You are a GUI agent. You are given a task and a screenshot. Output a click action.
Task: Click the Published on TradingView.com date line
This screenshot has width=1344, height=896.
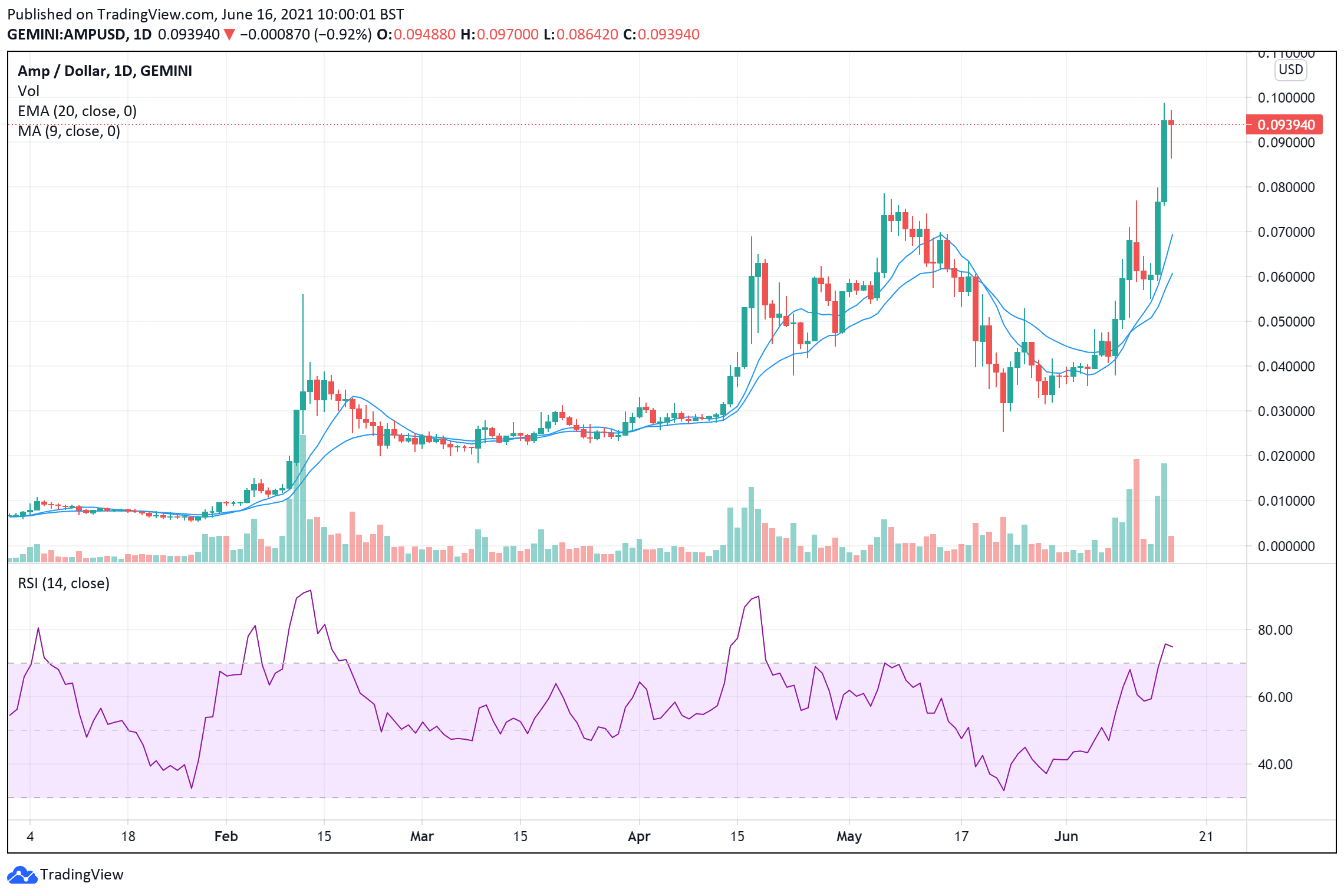point(206,14)
